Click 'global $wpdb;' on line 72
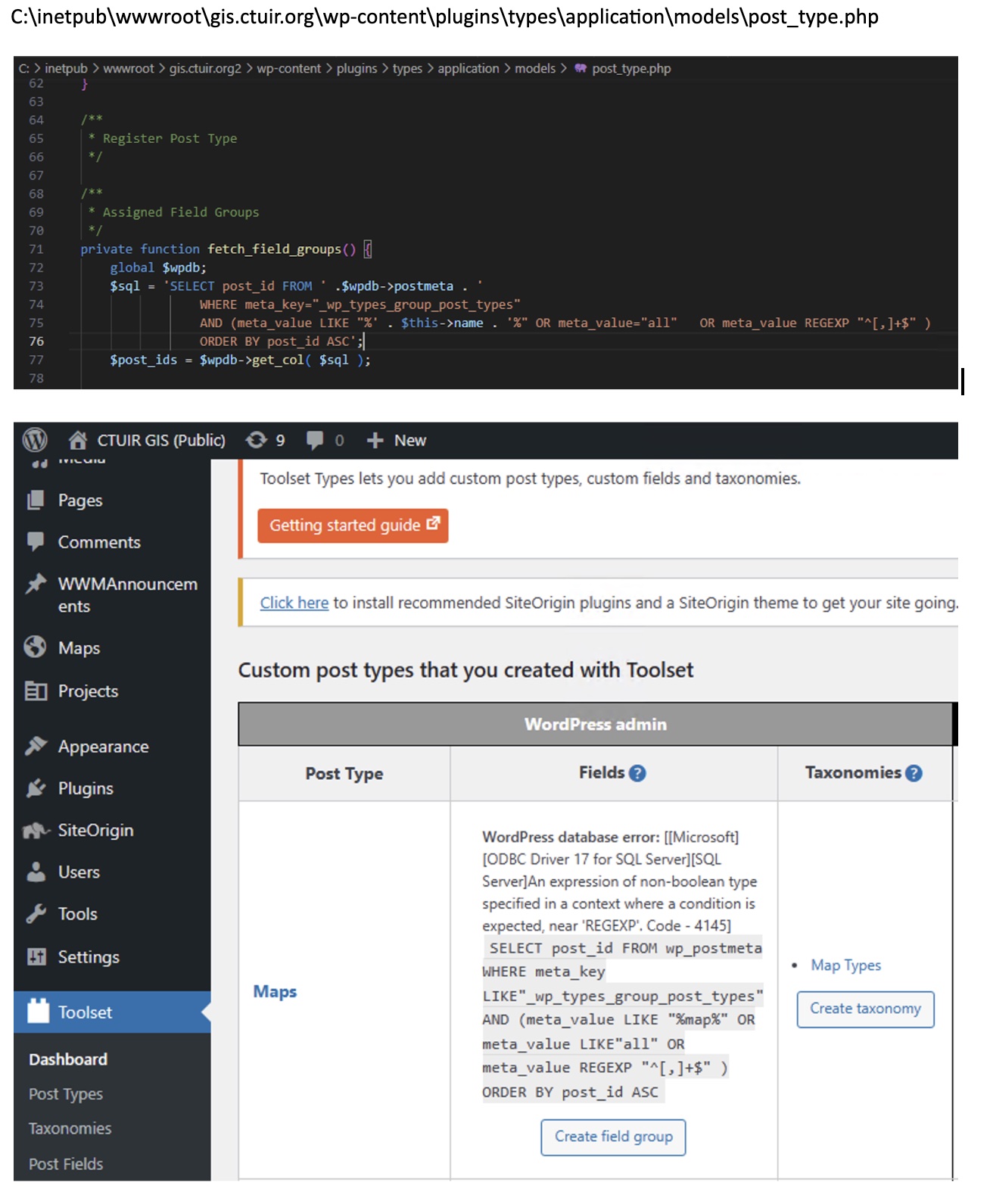The width and height of the screenshot is (990, 1204). pyautogui.click(x=157, y=267)
